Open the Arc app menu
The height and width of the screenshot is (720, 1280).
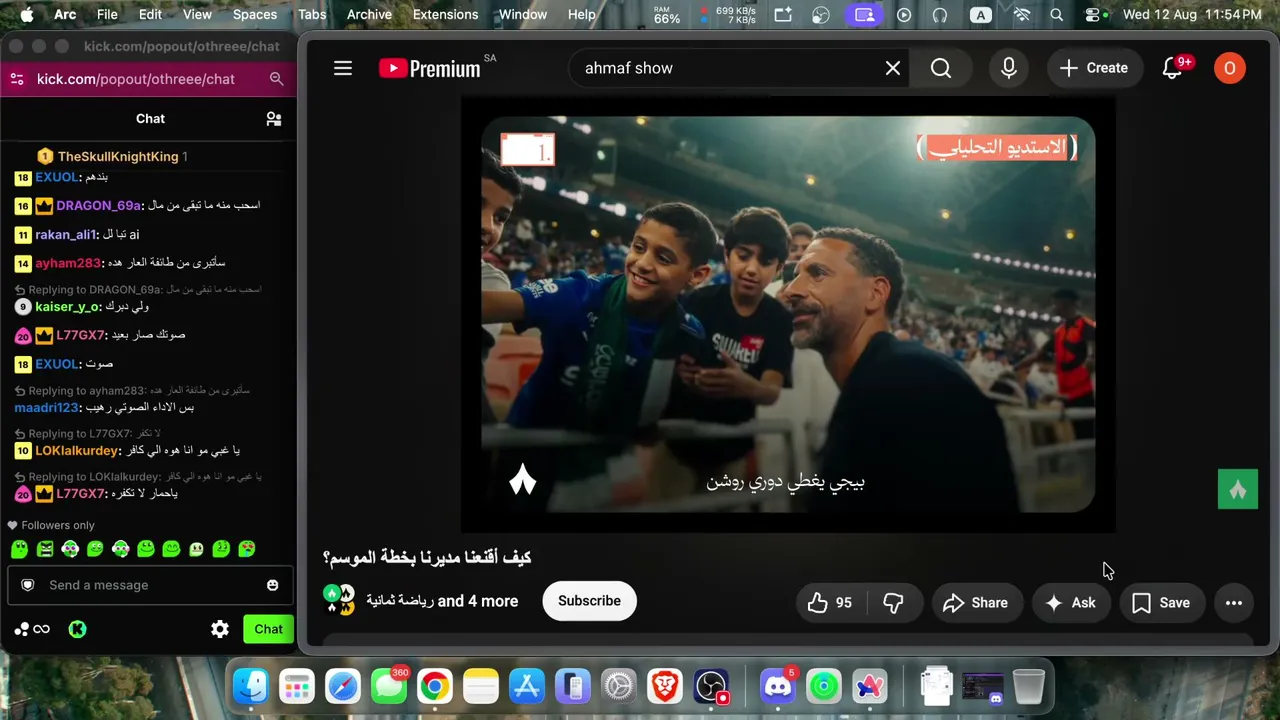65,15
